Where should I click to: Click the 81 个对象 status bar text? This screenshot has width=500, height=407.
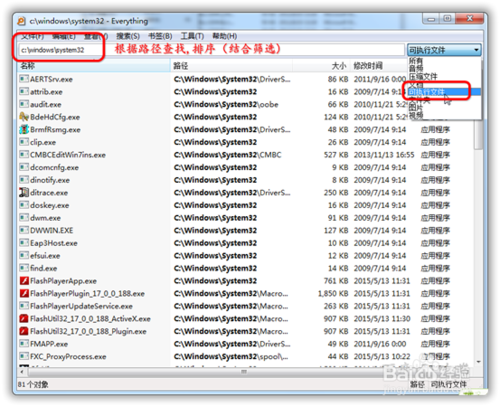tap(33, 384)
